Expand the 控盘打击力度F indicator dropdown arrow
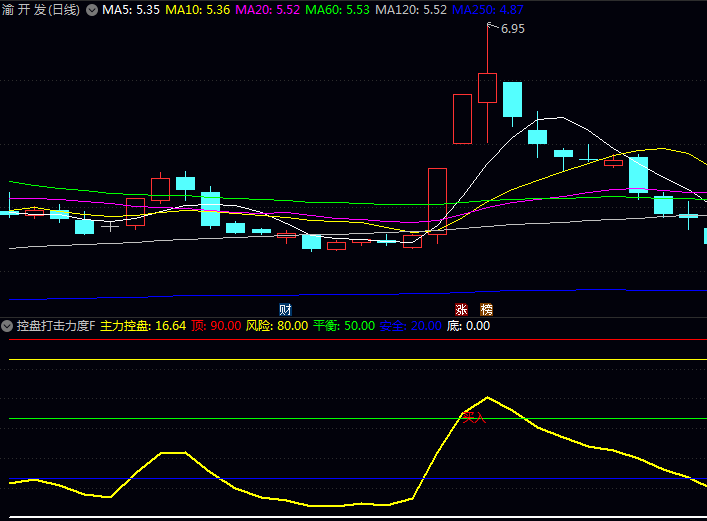Viewport: 707px width, 521px height. coord(8,326)
